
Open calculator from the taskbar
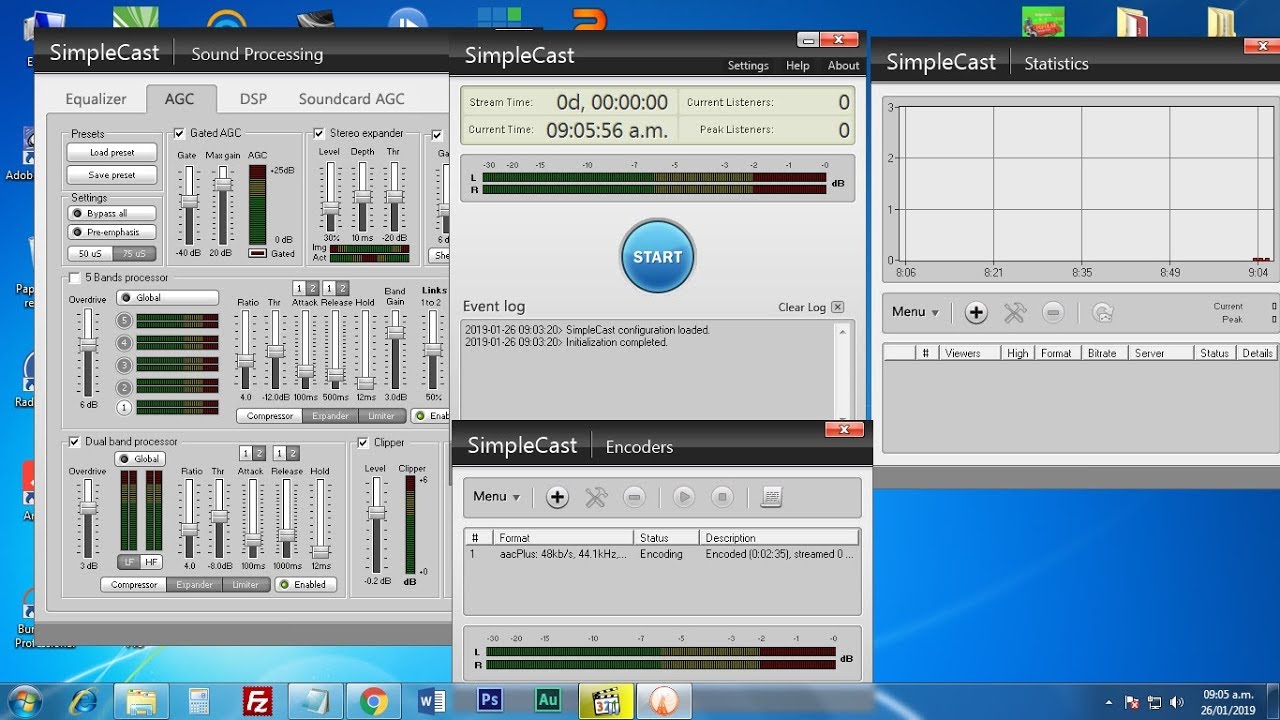[199, 701]
